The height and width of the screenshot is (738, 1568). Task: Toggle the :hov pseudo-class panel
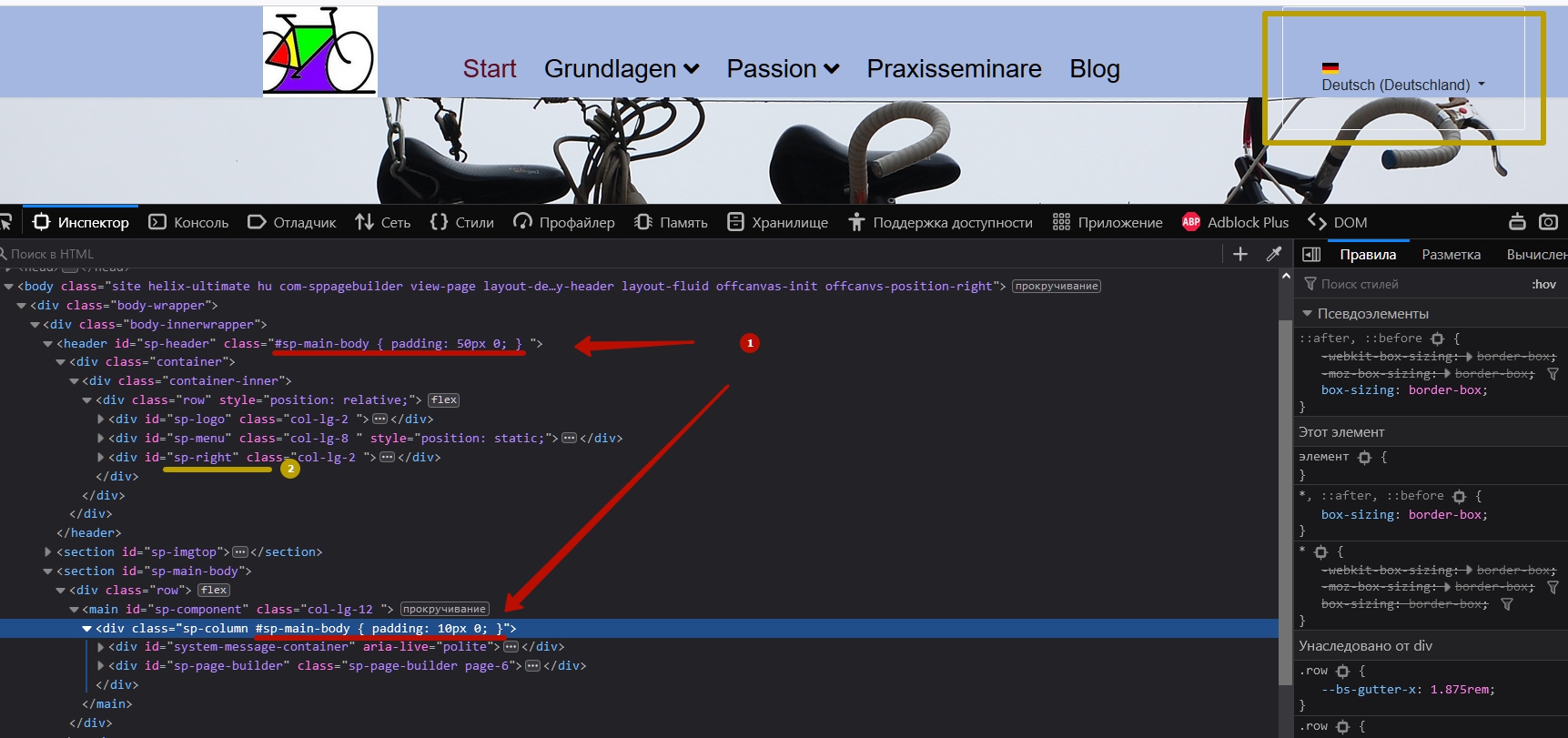(x=1543, y=284)
